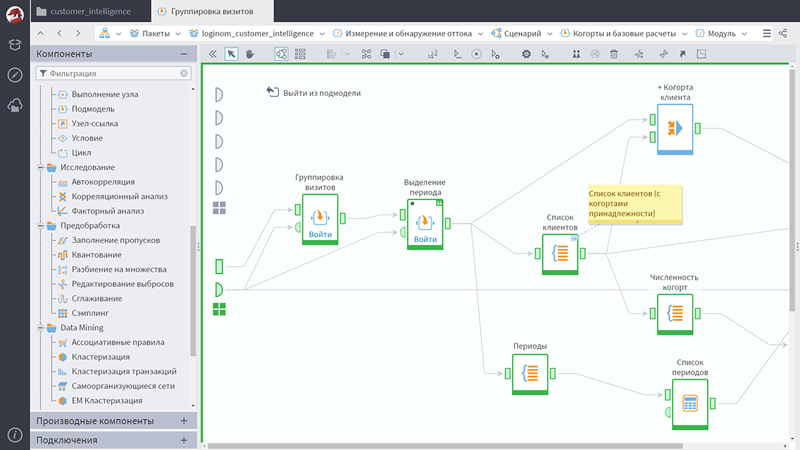Click the share icon at top right
The image size is (800, 450).
786,33
